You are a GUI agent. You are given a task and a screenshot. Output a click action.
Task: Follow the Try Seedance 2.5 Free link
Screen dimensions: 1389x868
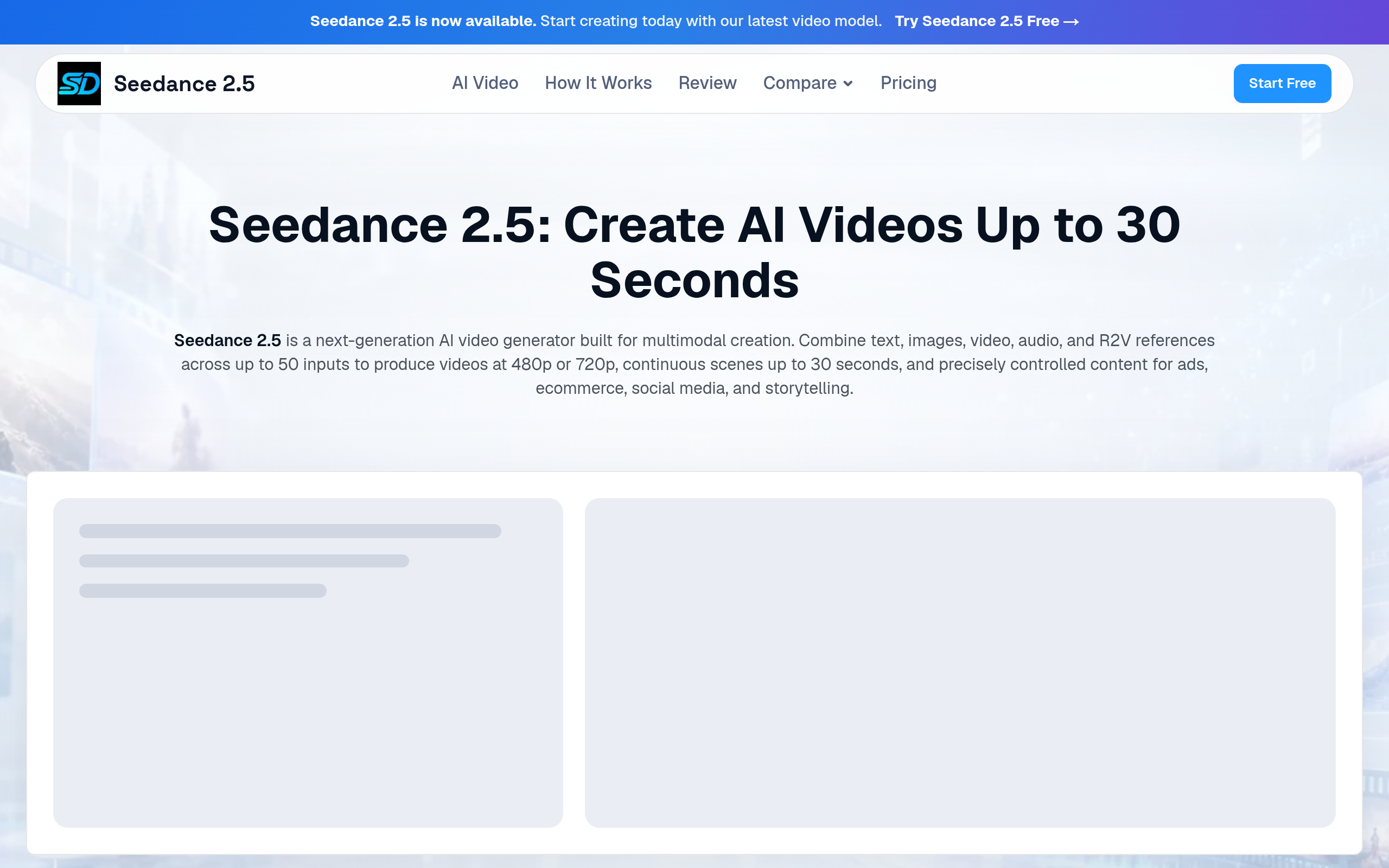point(986,21)
